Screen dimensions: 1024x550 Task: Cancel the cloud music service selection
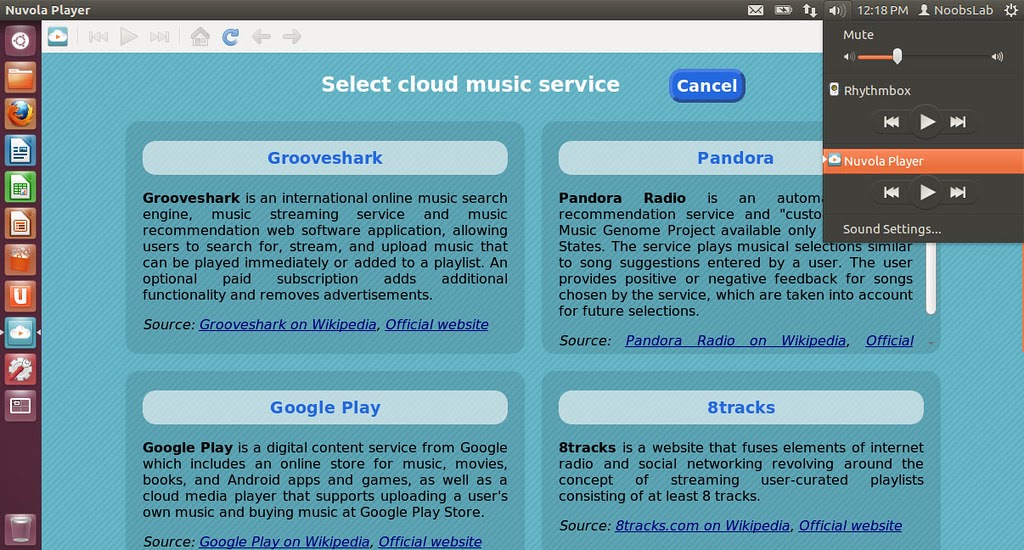(x=707, y=86)
